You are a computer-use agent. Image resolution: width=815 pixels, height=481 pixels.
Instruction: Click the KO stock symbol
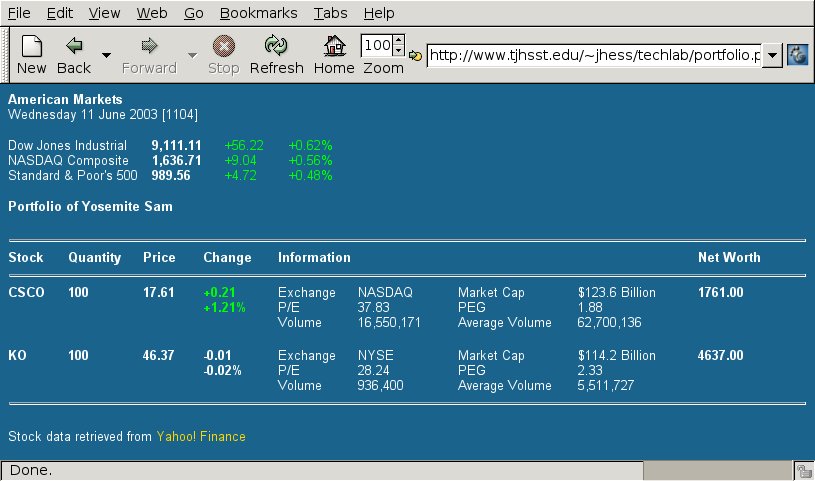click(17, 355)
